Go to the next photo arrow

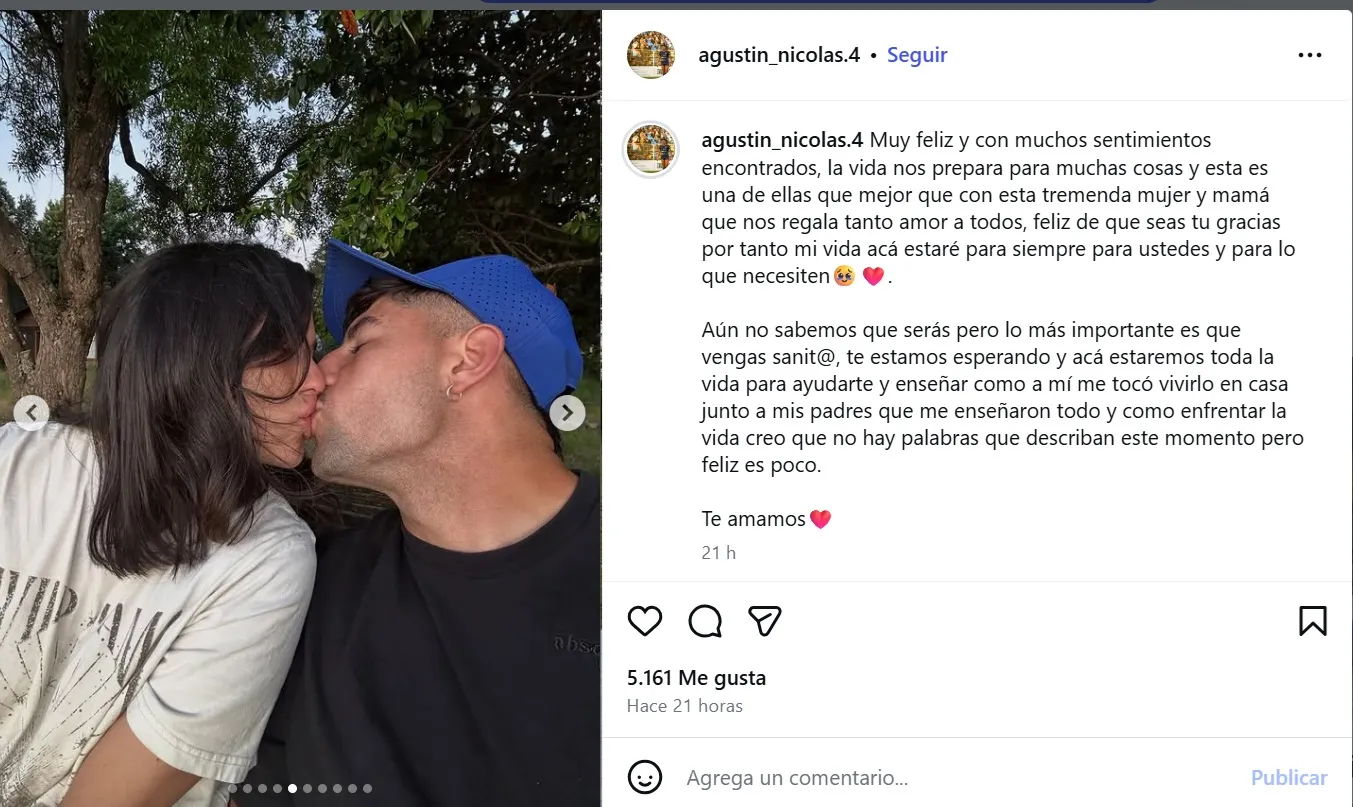coord(567,412)
